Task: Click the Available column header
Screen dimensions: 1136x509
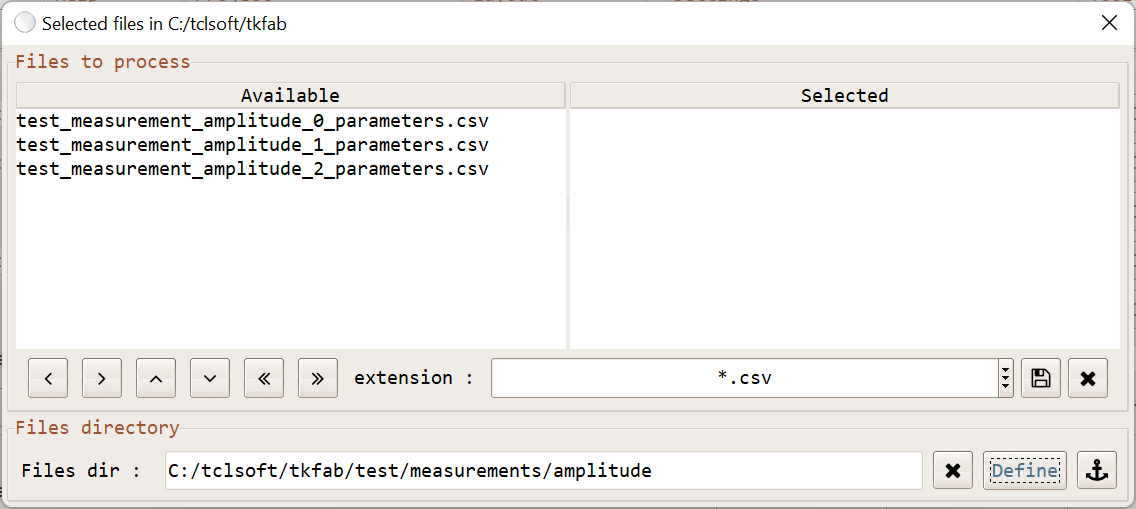Action: [290, 96]
